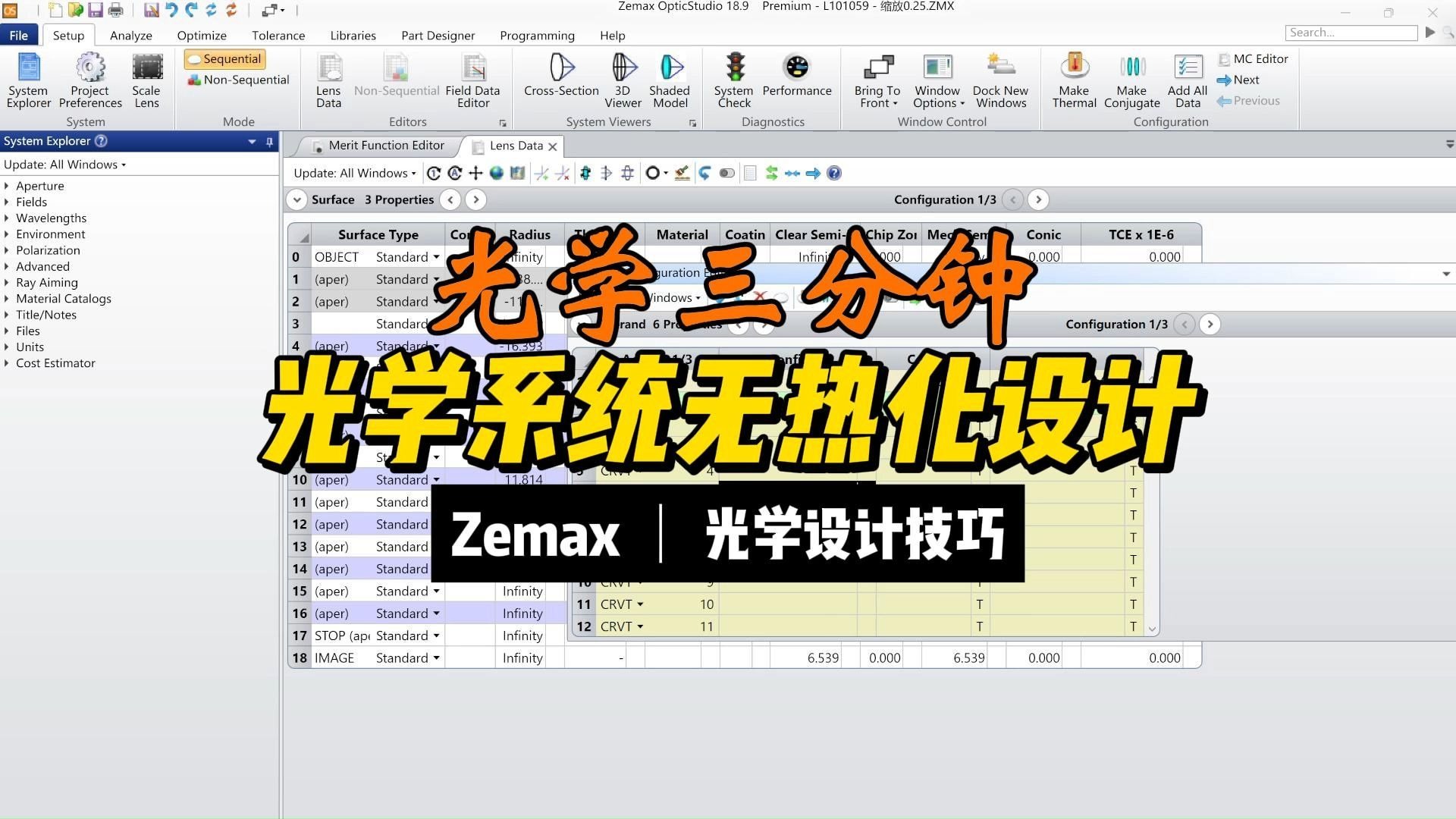
Task: Pin the System Explorer panel
Action: pos(269,141)
